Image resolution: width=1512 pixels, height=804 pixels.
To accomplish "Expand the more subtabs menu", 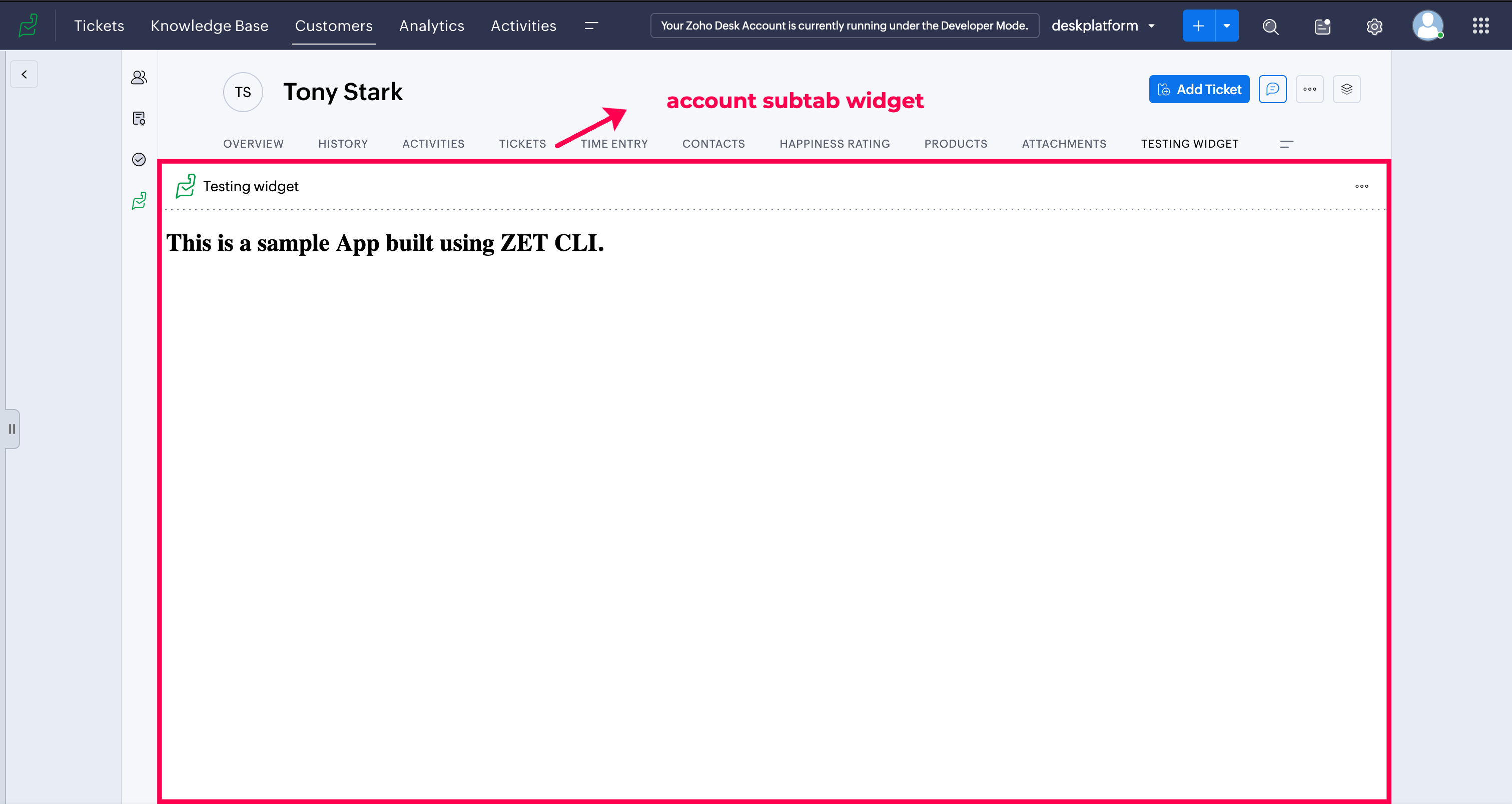I will 1287,143.
